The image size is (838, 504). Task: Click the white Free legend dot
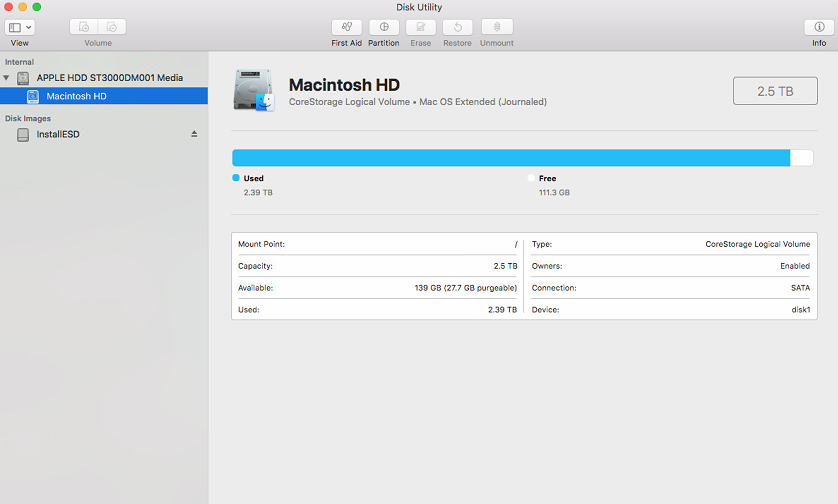click(531, 178)
